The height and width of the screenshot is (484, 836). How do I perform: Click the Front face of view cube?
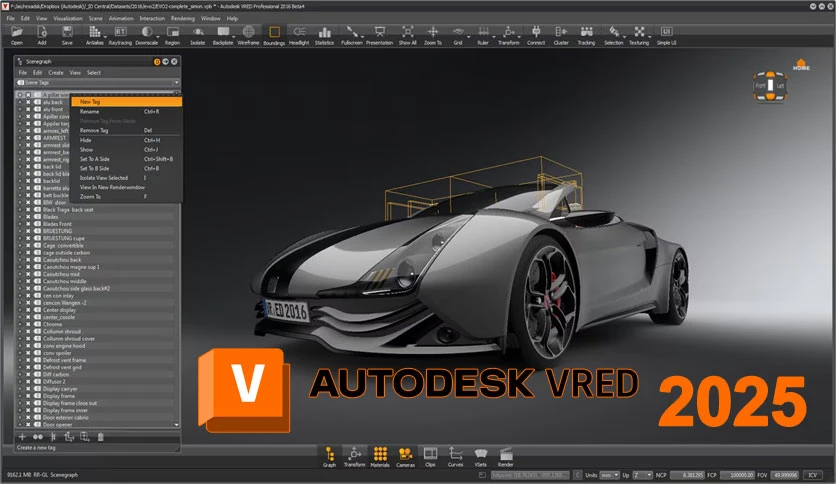[x=760, y=85]
